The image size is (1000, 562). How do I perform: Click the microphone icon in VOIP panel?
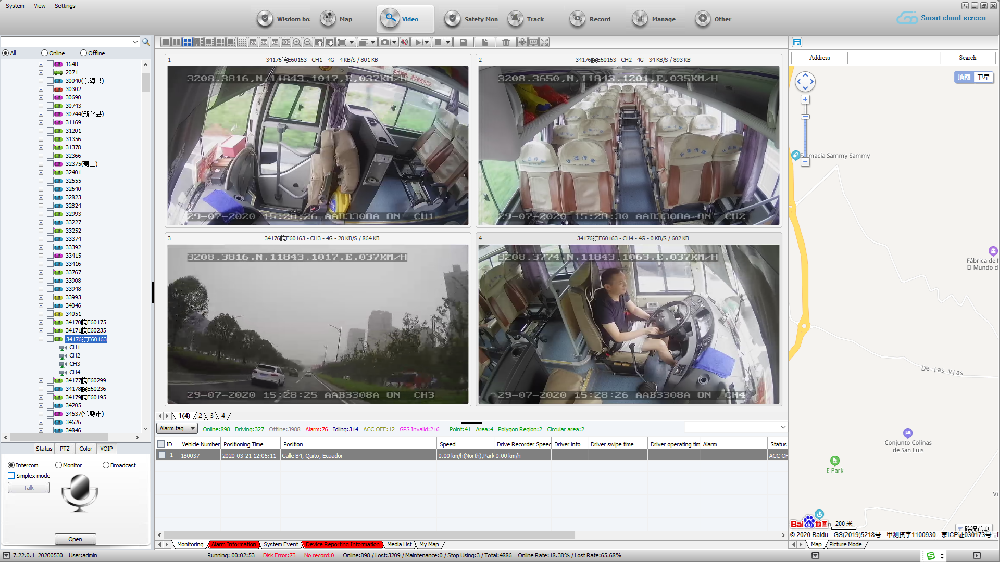(x=79, y=493)
